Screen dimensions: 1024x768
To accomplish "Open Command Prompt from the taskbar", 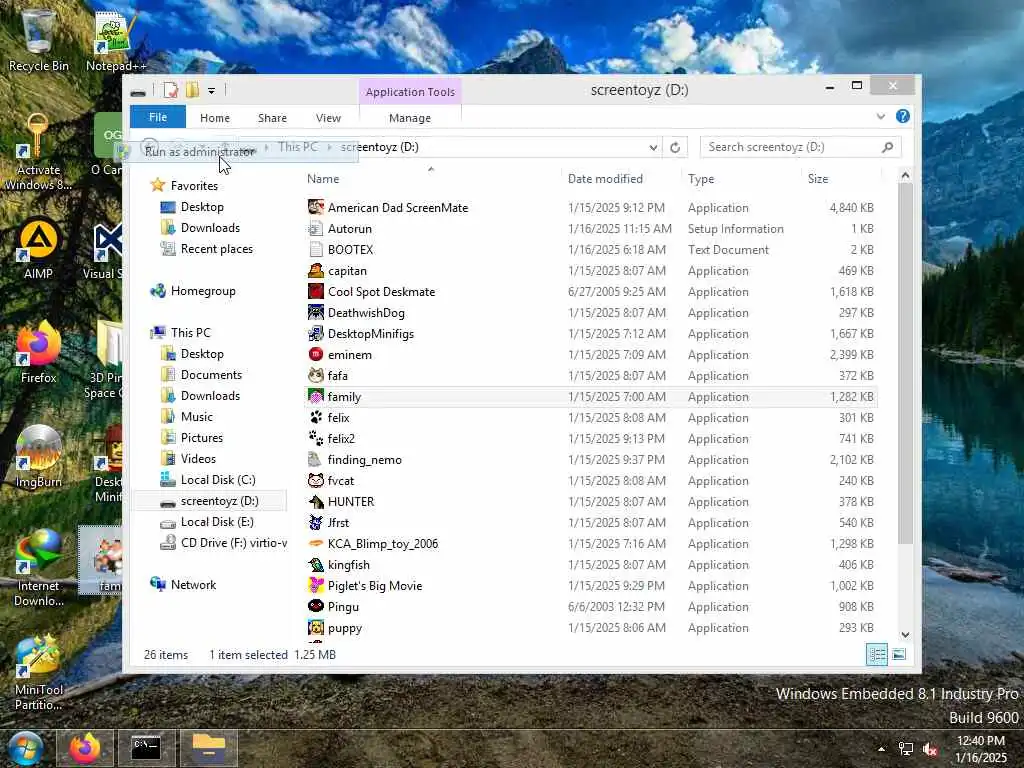I will [x=146, y=748].
